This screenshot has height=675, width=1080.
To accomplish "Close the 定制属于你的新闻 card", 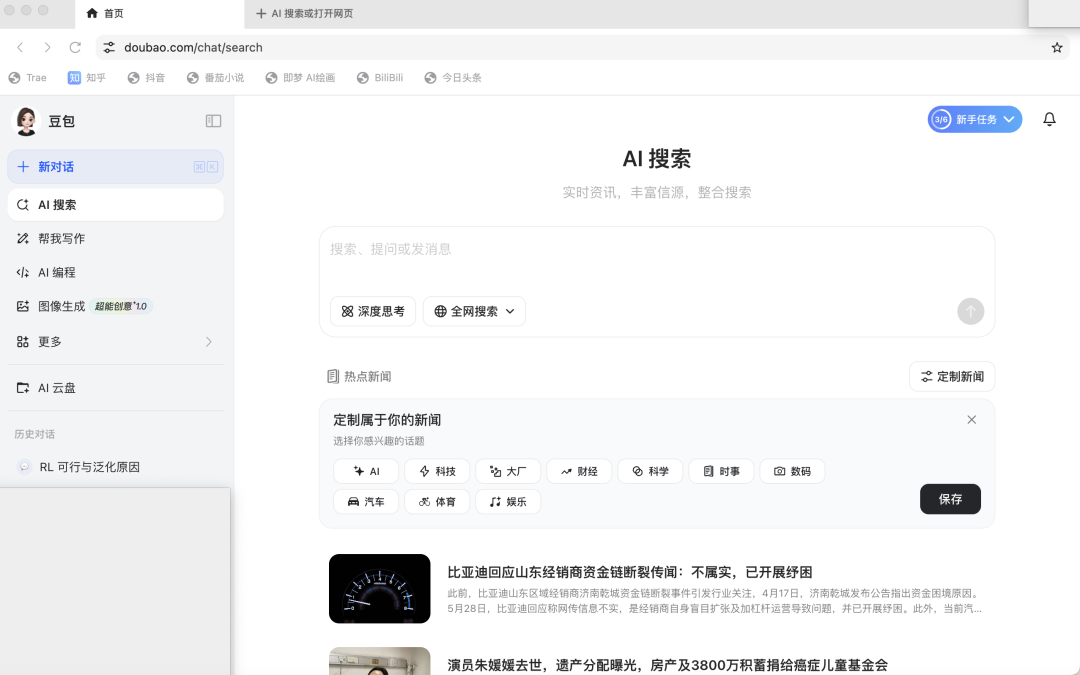I will click(x=971, y=419).
